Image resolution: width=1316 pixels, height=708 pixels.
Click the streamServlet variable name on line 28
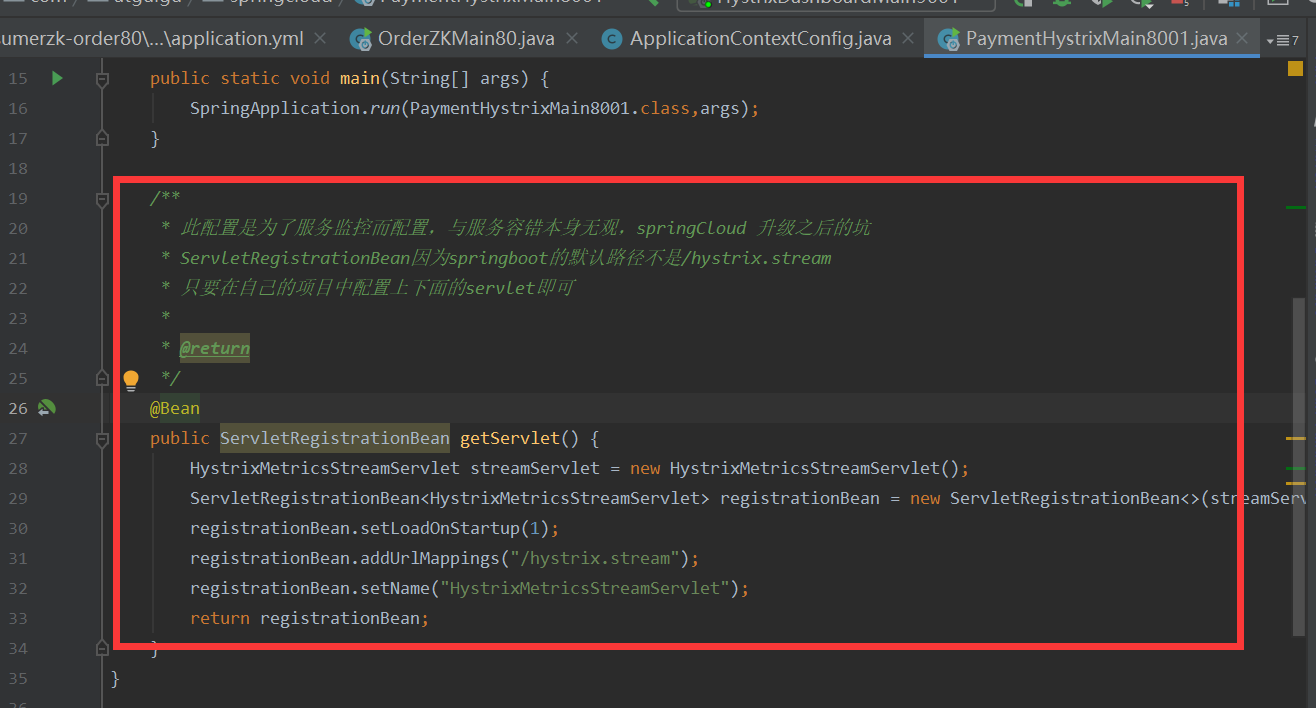[535, 468]
